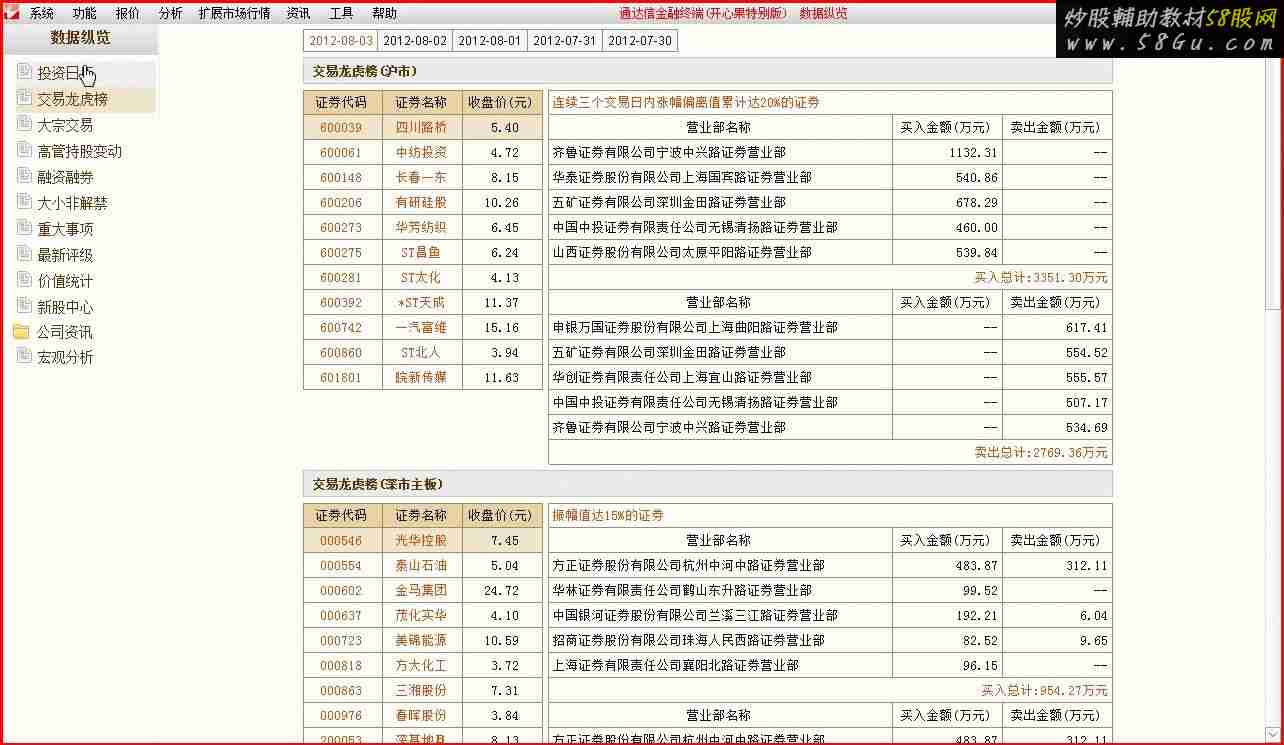
Task: Click stock code 600148
Action: pyautogui.click(x=341, y=178)
